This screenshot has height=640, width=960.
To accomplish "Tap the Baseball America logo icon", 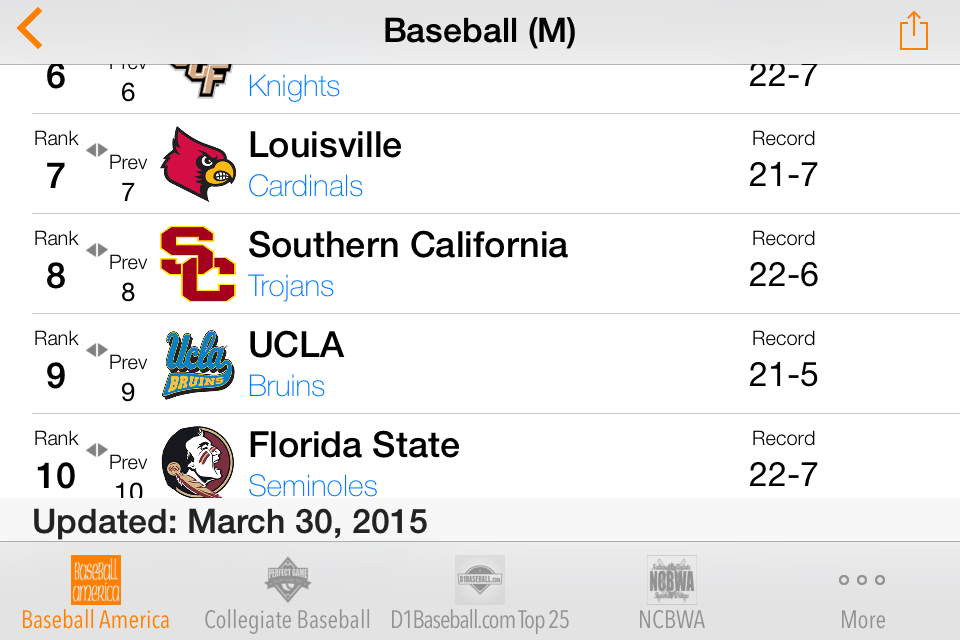I will [x=96, y=579].
